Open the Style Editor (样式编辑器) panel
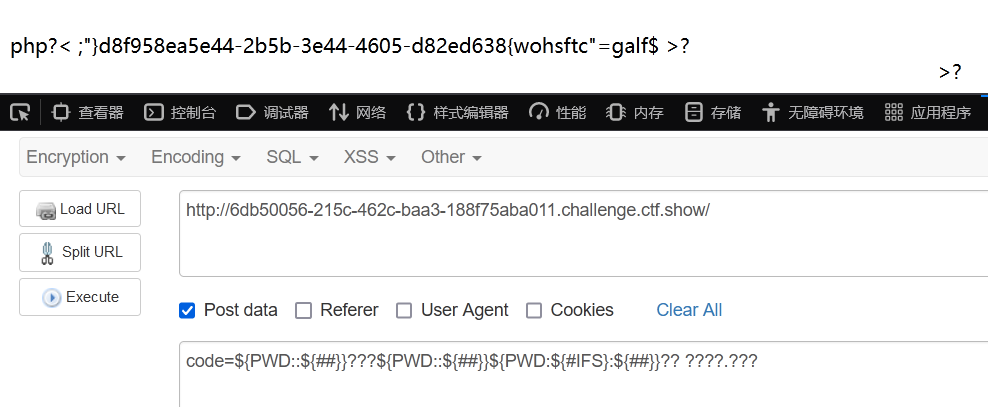The height and width of the screenshot is (407, 988). click(x=457, y=113)
